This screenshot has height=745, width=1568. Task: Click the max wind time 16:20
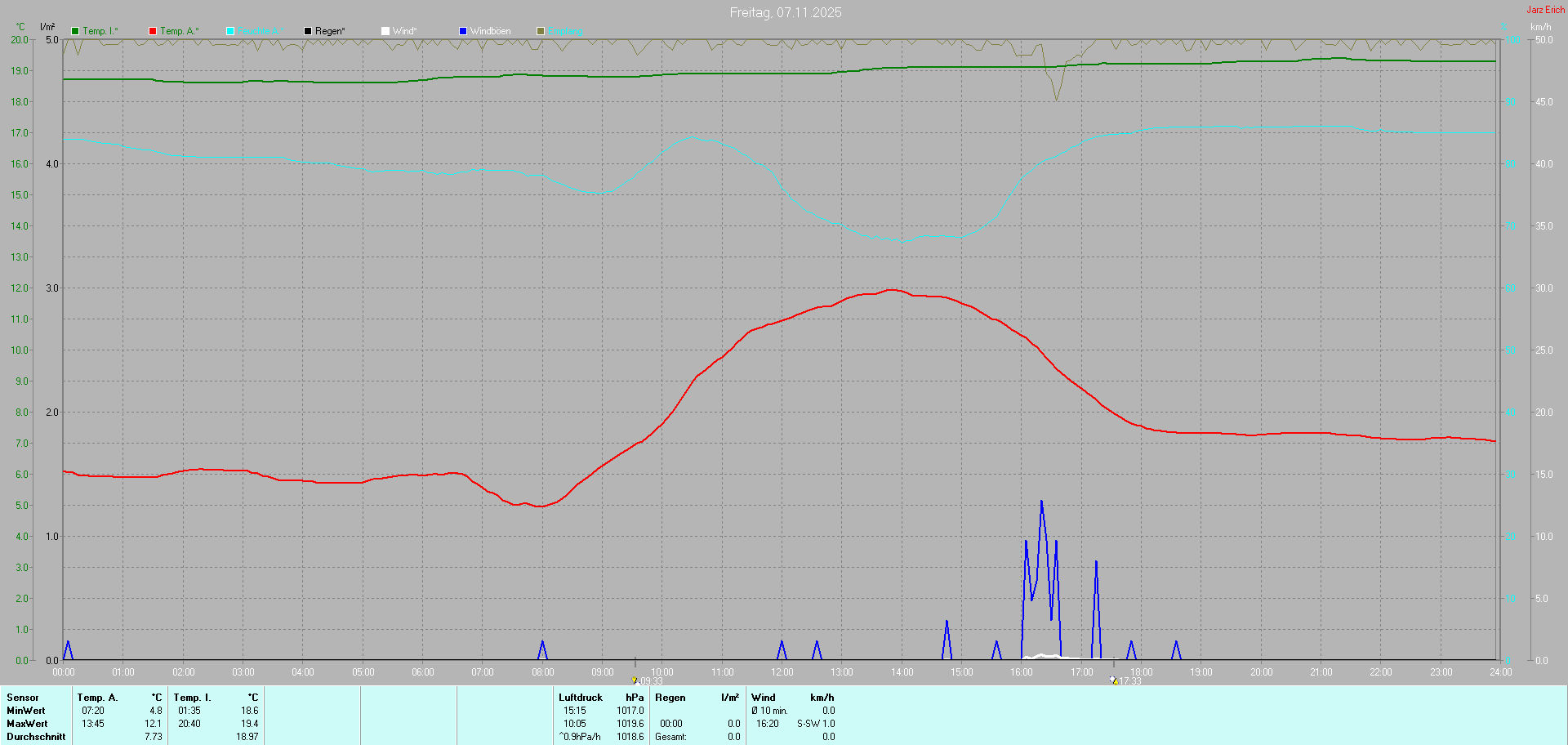[768, 724]
